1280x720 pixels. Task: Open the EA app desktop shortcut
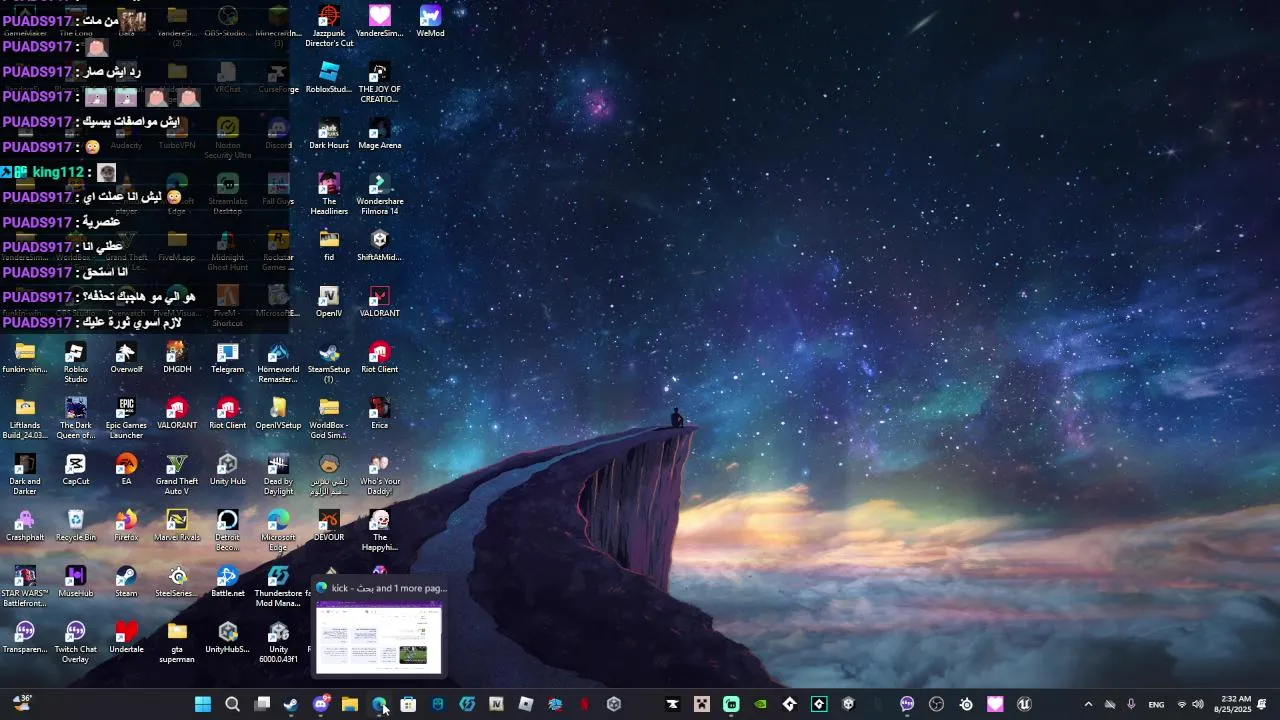(126, 470)
